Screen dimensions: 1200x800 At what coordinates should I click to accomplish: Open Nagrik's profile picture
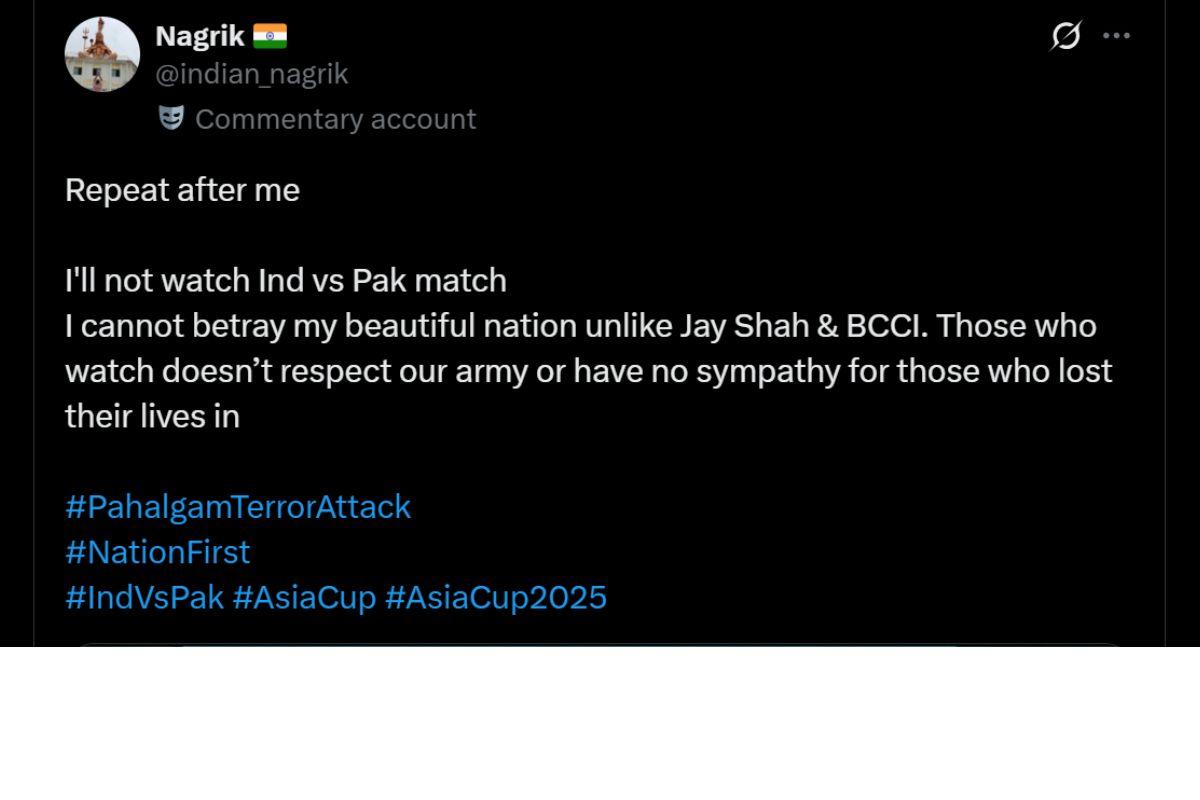click(x=101, y=53)
